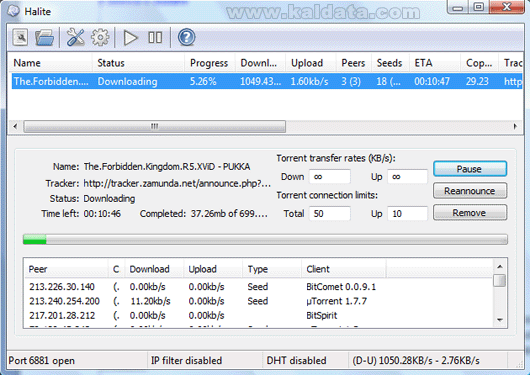Click the Client column header
The width and height of the screenshot is (530, 375).
[343, 269]
